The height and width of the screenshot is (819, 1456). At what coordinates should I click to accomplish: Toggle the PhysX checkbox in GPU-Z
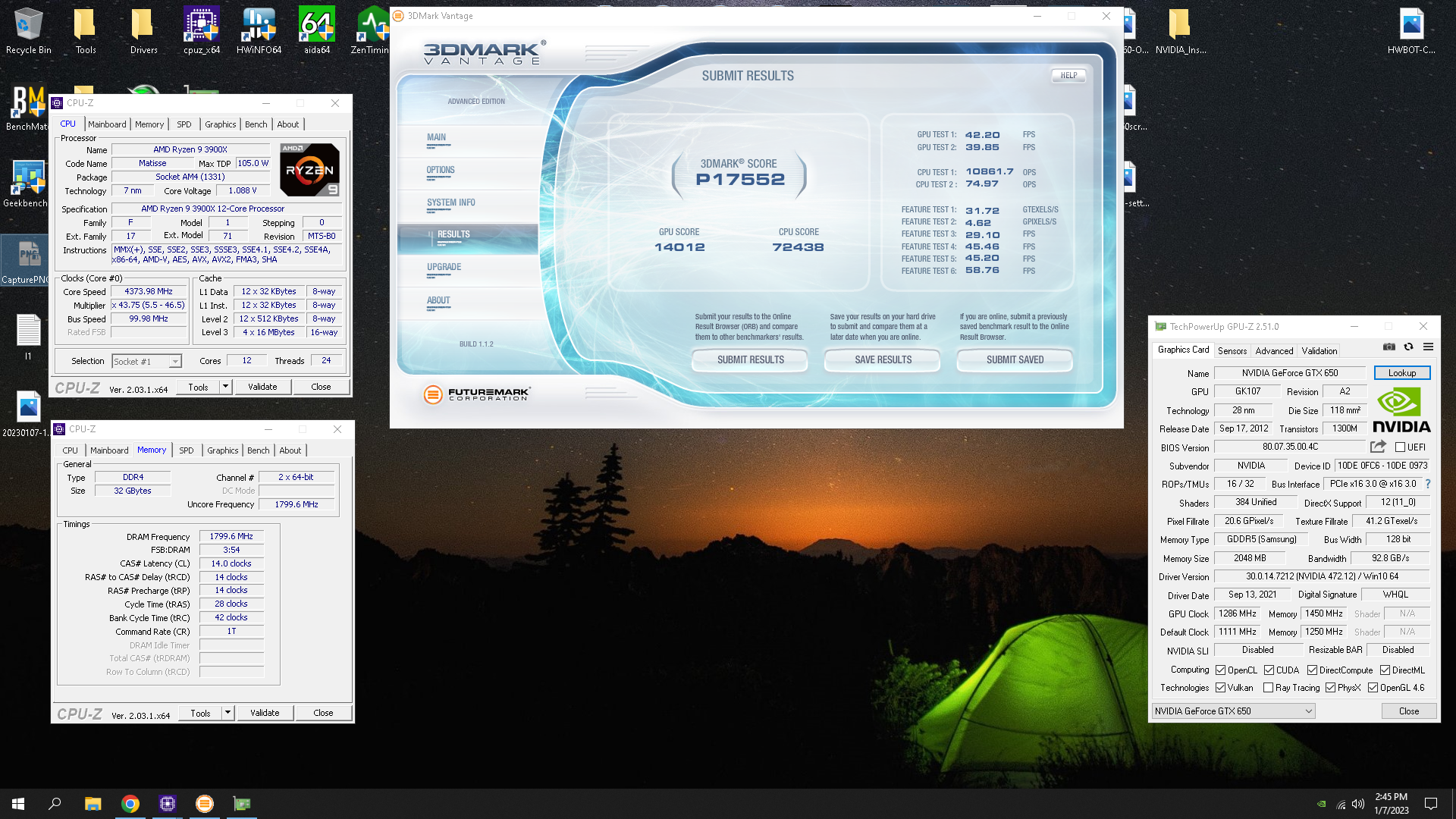click(1330, 688)
